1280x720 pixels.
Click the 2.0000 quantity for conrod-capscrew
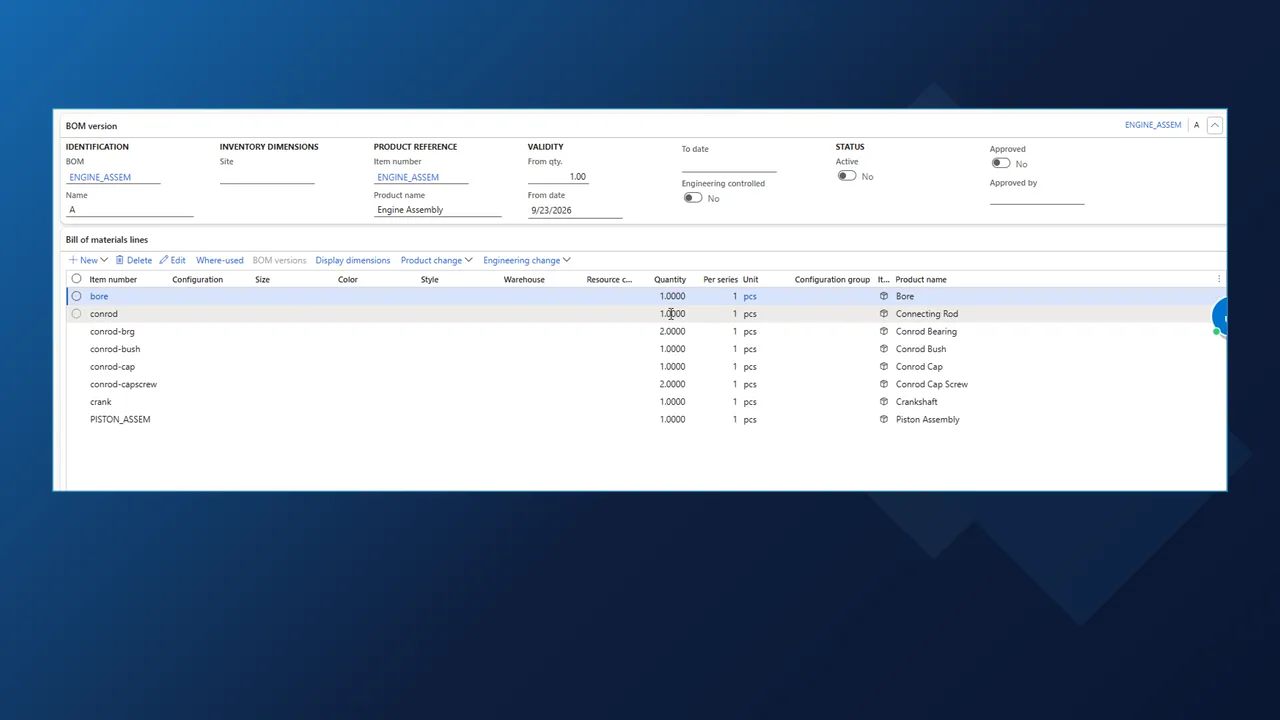[672, 384]
